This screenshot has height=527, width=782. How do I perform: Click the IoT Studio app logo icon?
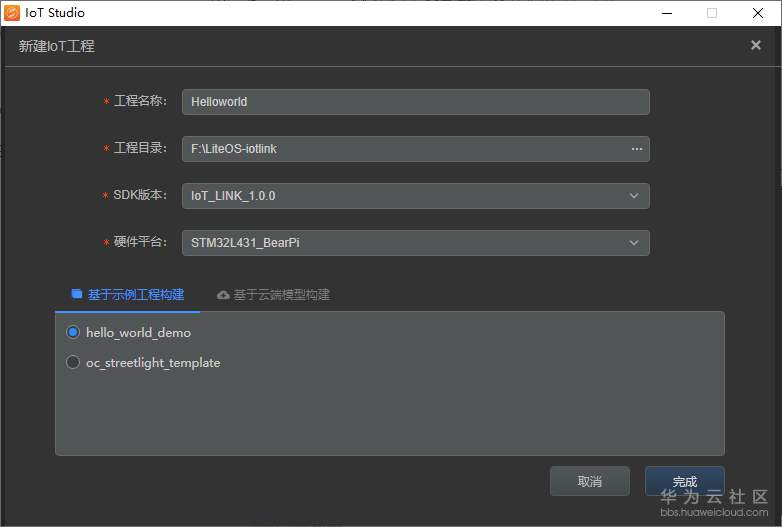pos(12,13)
